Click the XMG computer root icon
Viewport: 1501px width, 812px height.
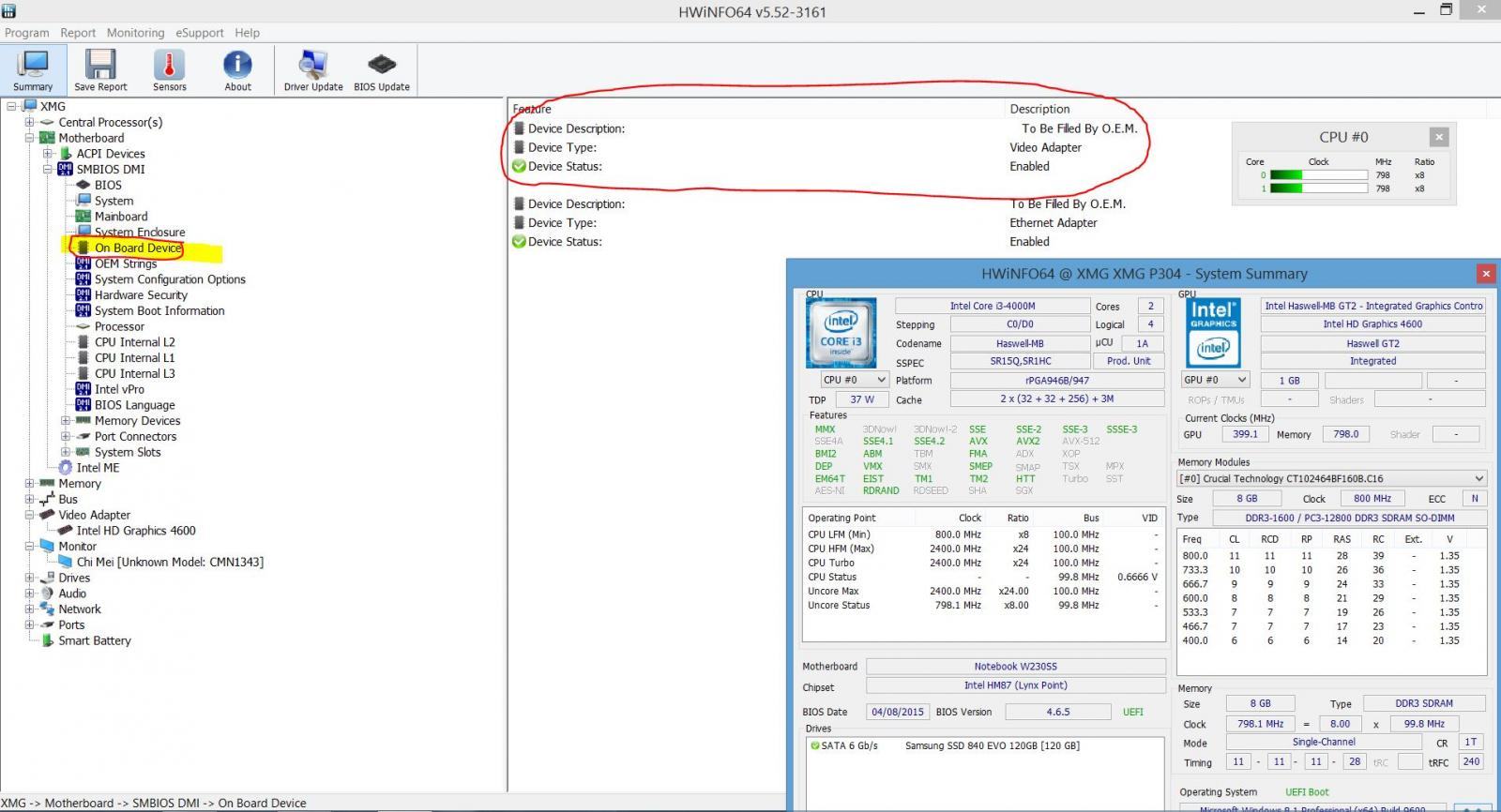coord(29,106)
